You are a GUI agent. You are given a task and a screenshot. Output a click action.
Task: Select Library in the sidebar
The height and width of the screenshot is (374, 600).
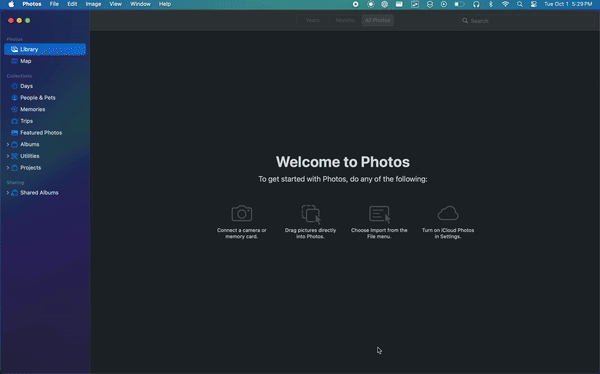45,49
